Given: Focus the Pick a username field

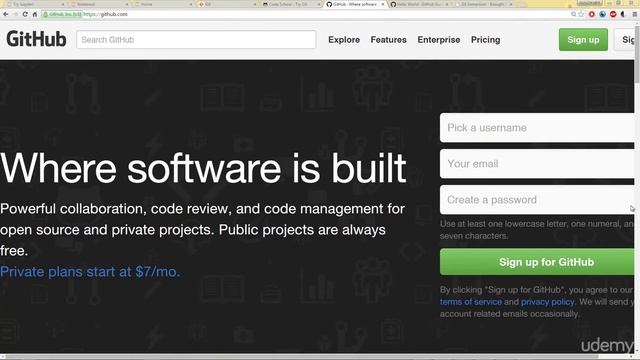Looking at the screenshot, I should [537, 128].
